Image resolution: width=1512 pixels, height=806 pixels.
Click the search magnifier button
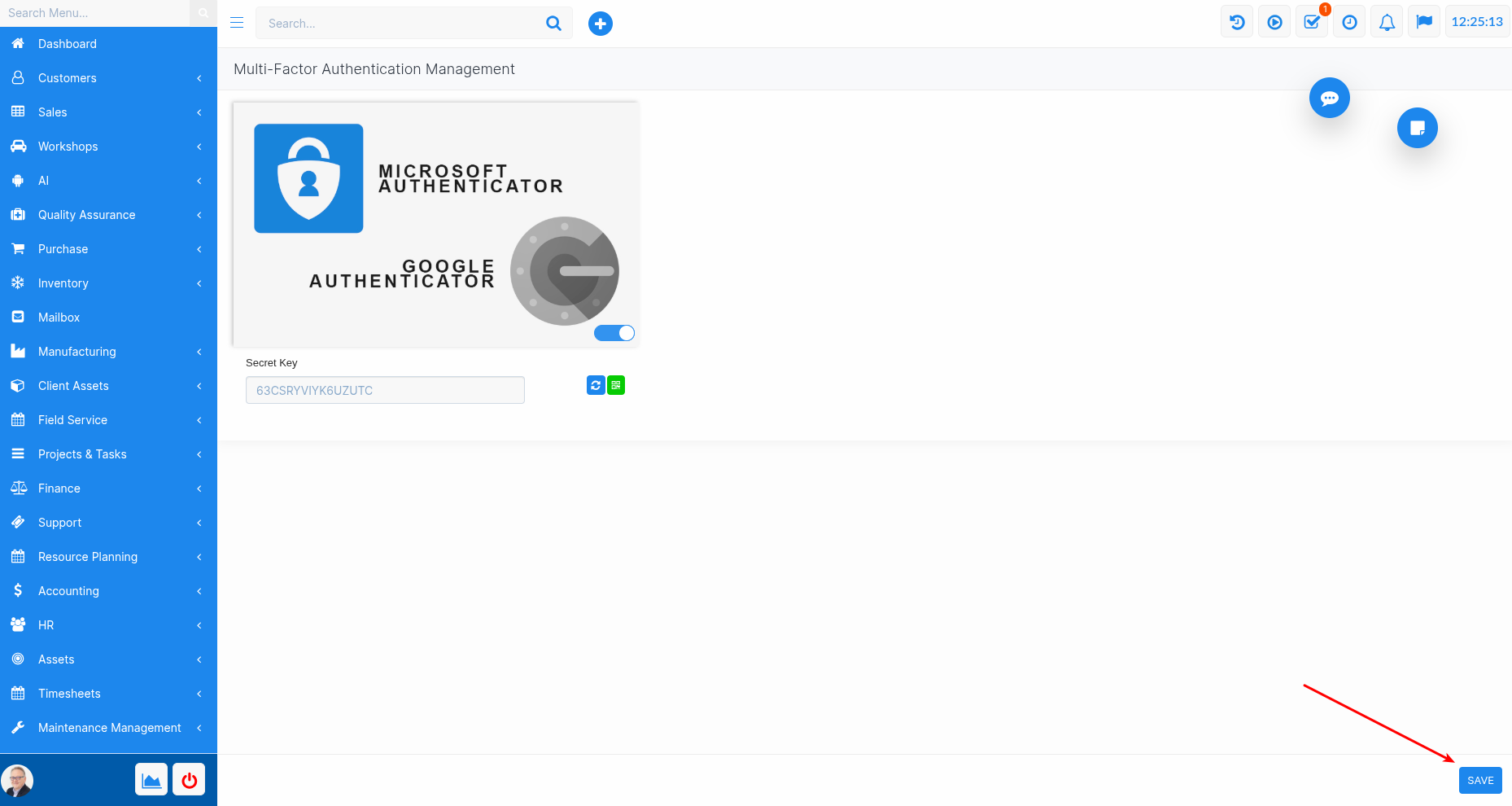tap(553, 24)
